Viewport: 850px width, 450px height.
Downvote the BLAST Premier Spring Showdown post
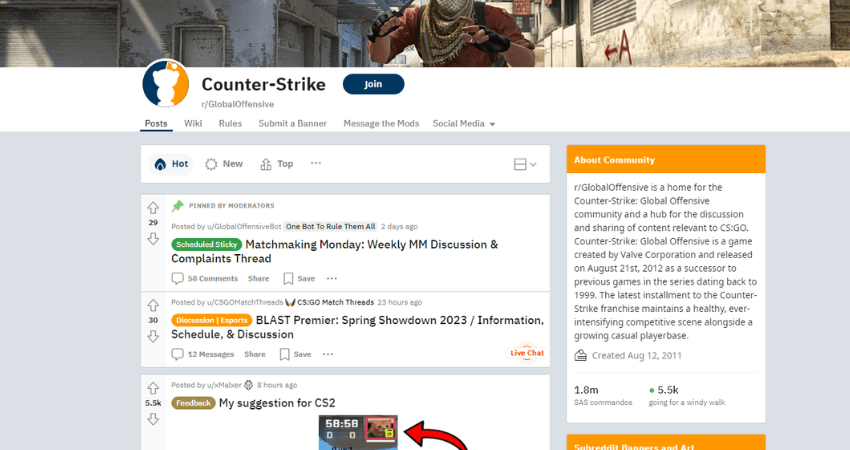point(153,336)
